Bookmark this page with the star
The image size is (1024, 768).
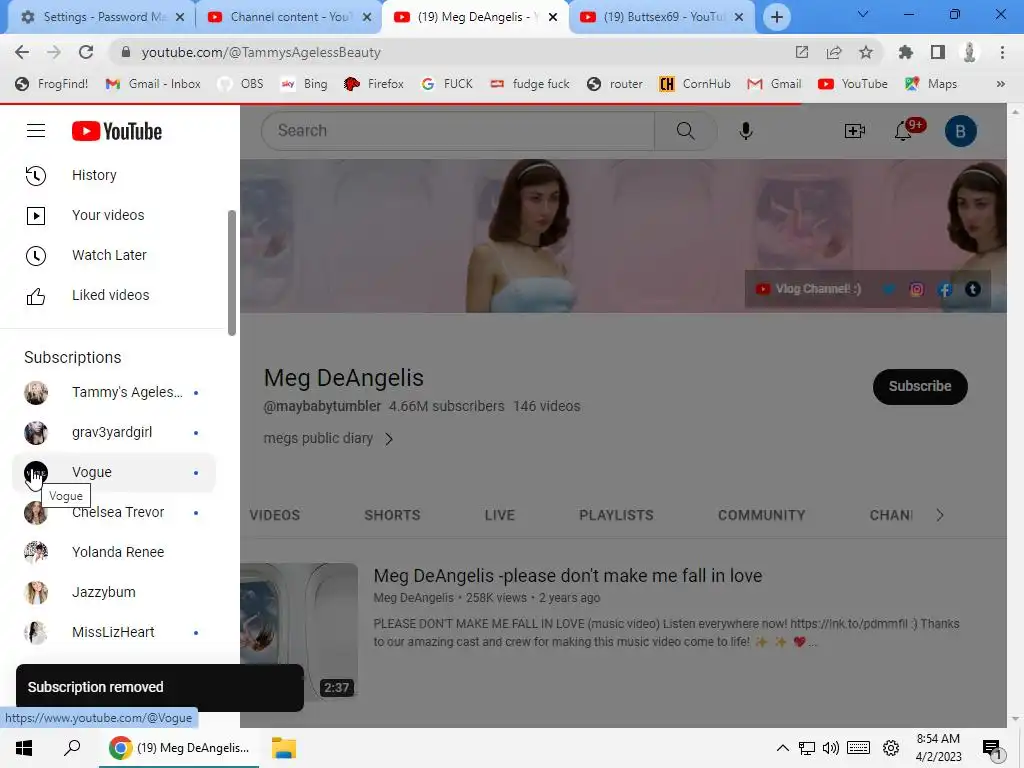click(865, 52)
